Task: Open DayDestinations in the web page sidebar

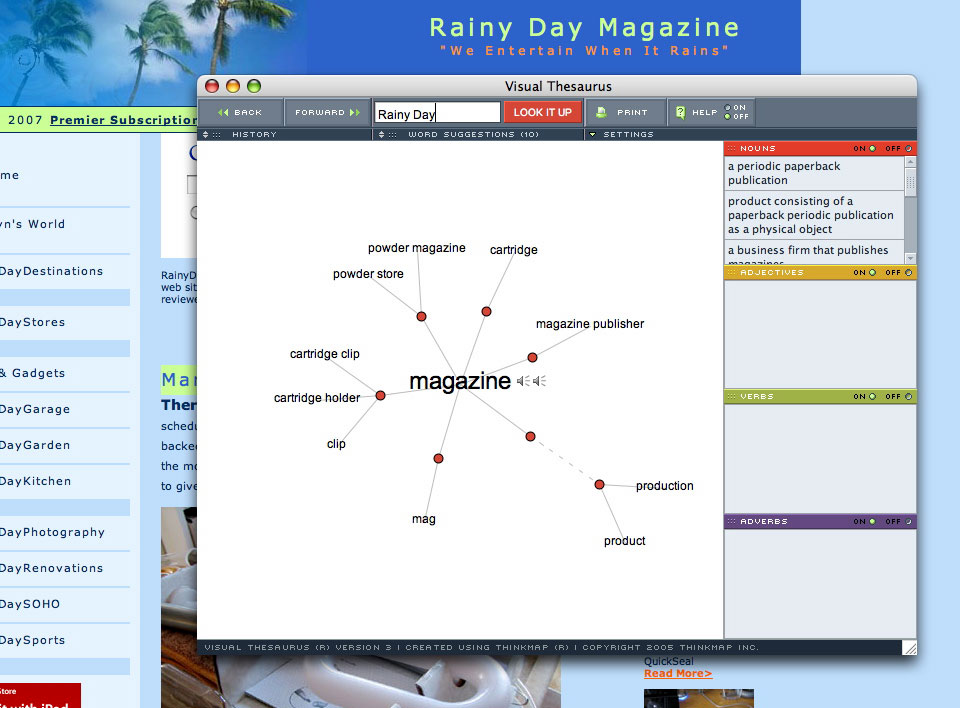Action: point(51,271)
